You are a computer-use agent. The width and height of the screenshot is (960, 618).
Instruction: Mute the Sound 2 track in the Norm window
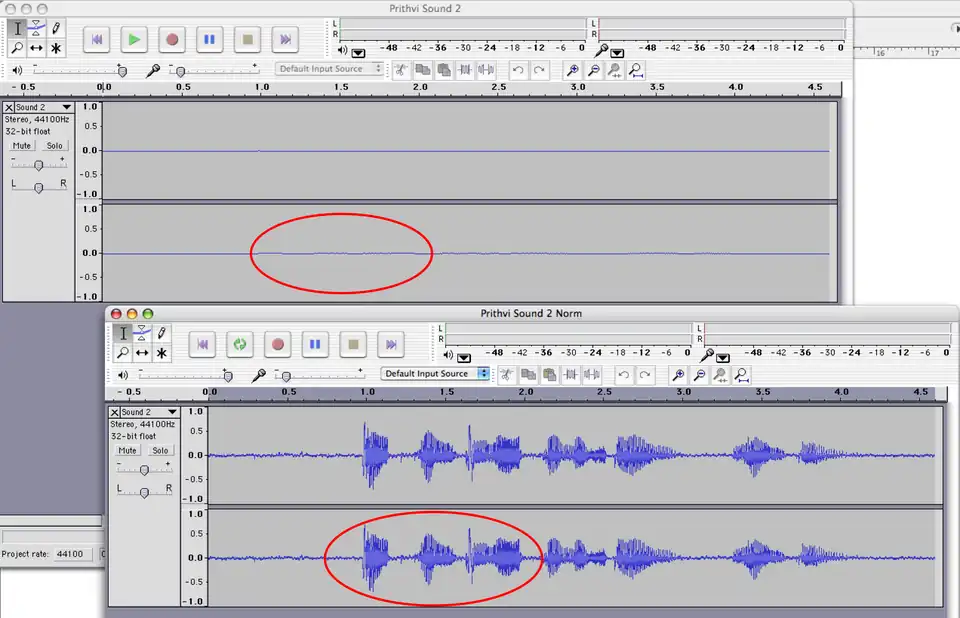128,451
